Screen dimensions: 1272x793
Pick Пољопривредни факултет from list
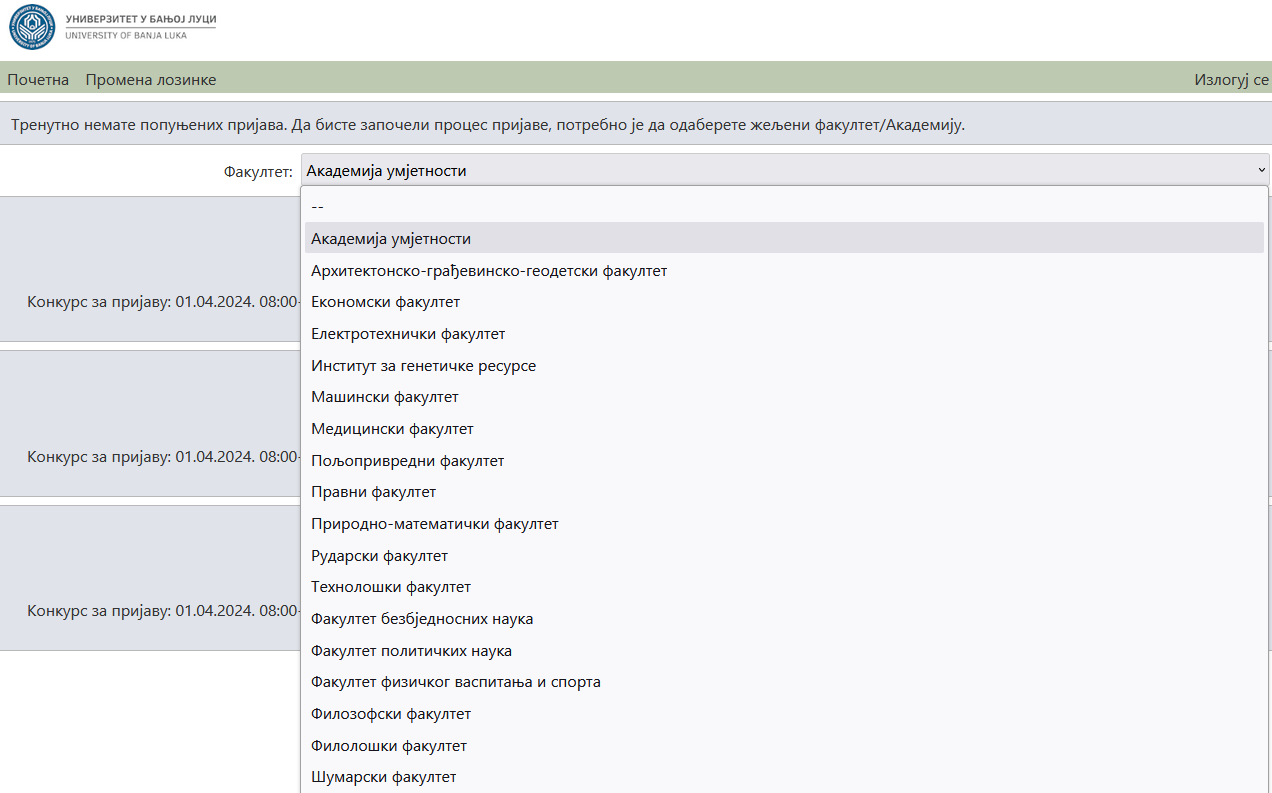click(x=407, y=461)
